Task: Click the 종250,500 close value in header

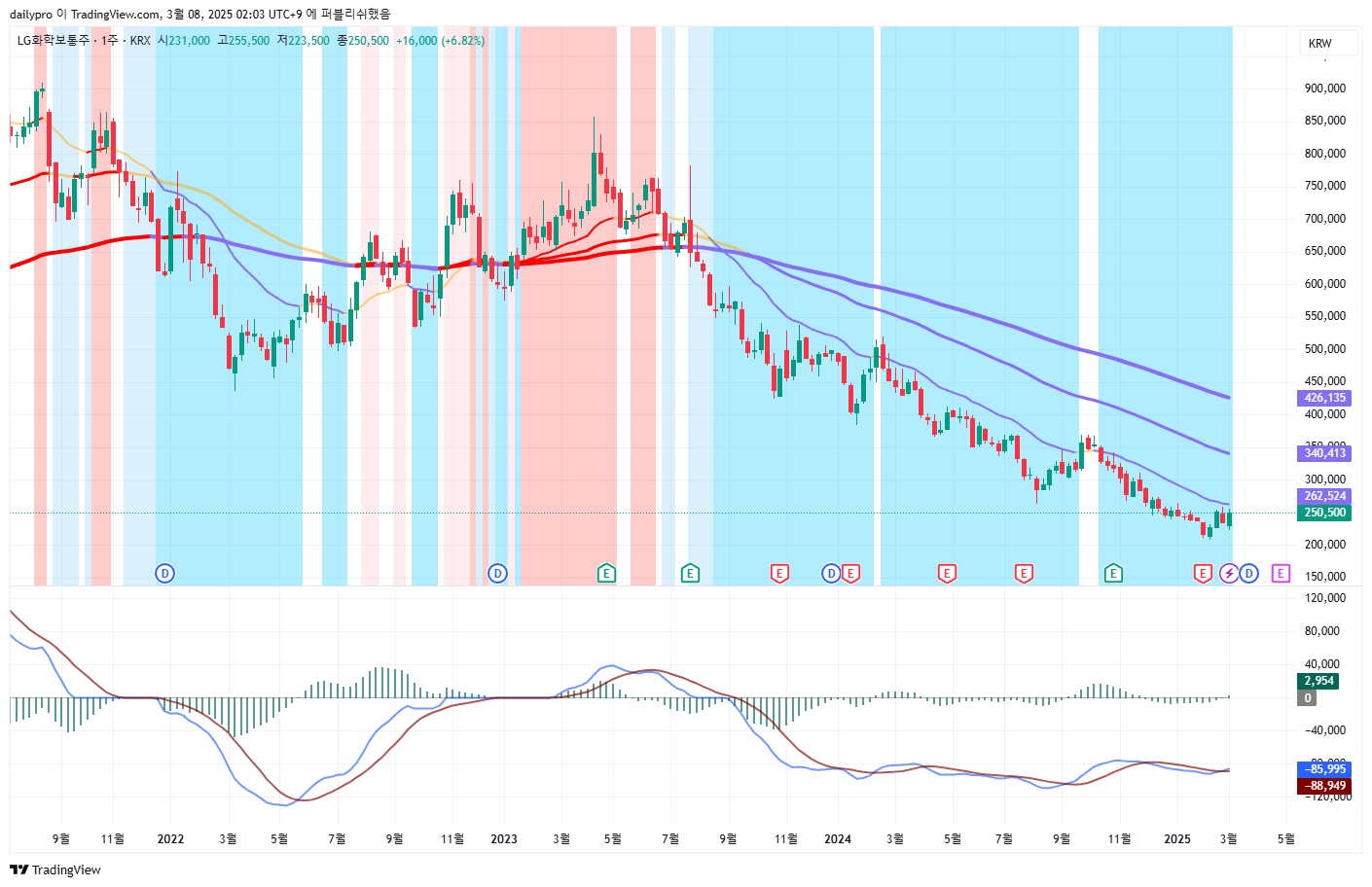Action: [x=363, y=41]
